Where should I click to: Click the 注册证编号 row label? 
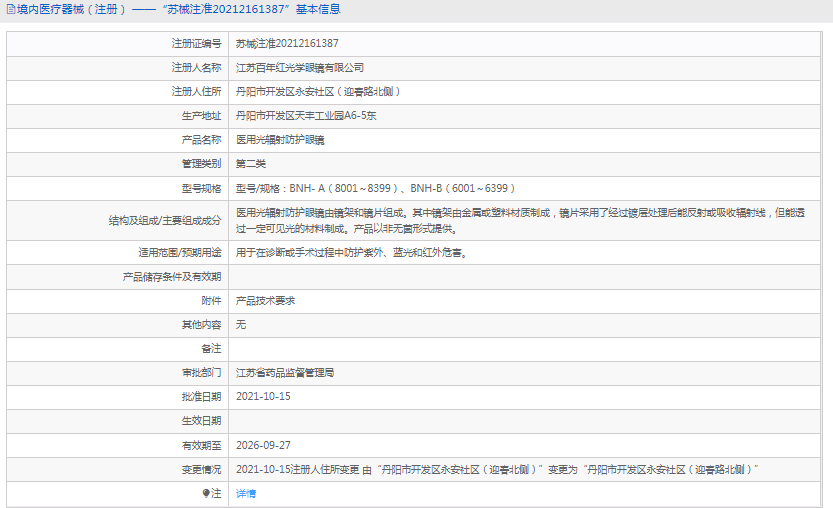click(x=195, y=44)
